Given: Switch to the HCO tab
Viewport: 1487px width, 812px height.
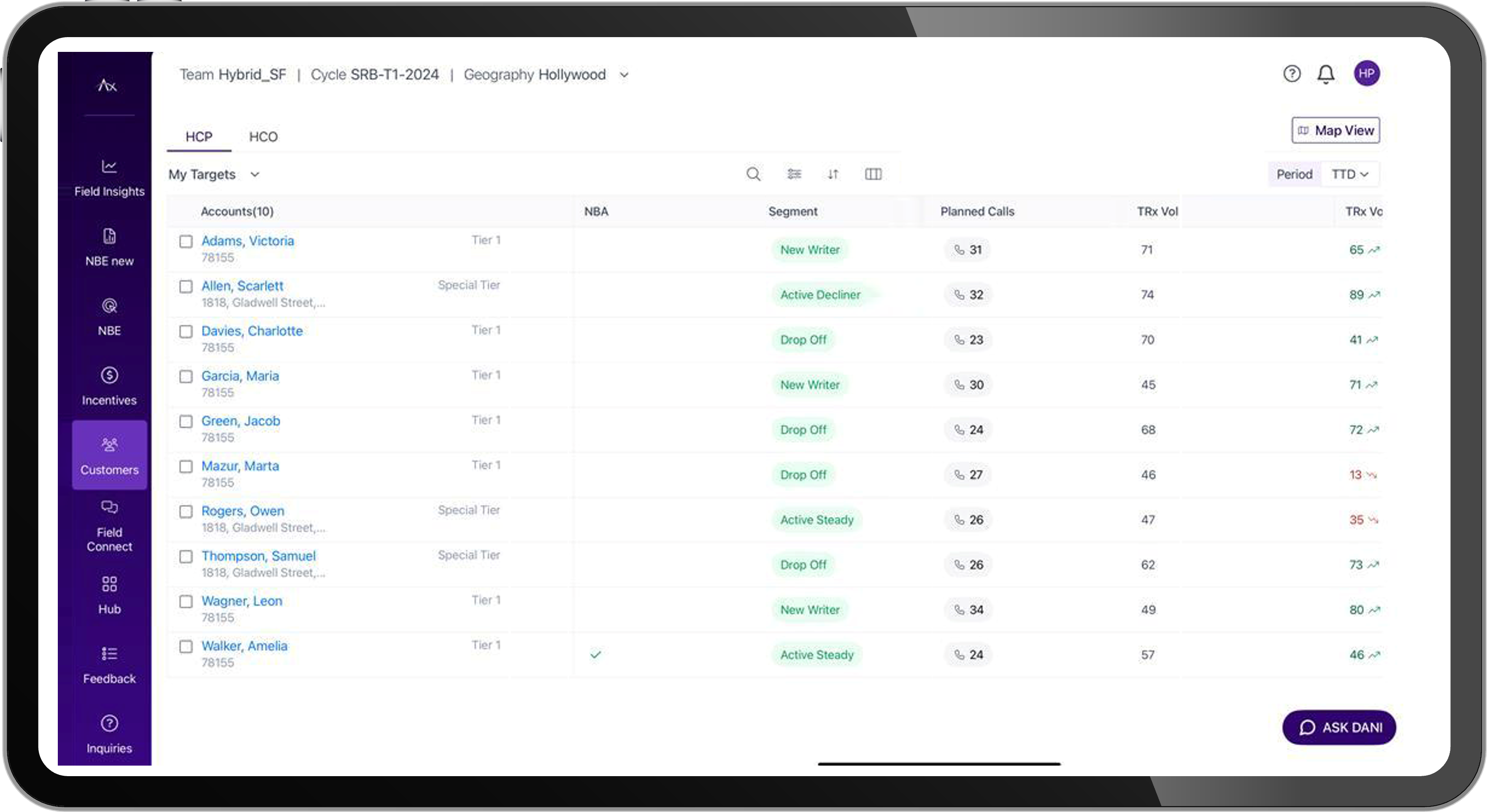Looking at the screenshot, I should click(x=263, y=137).
